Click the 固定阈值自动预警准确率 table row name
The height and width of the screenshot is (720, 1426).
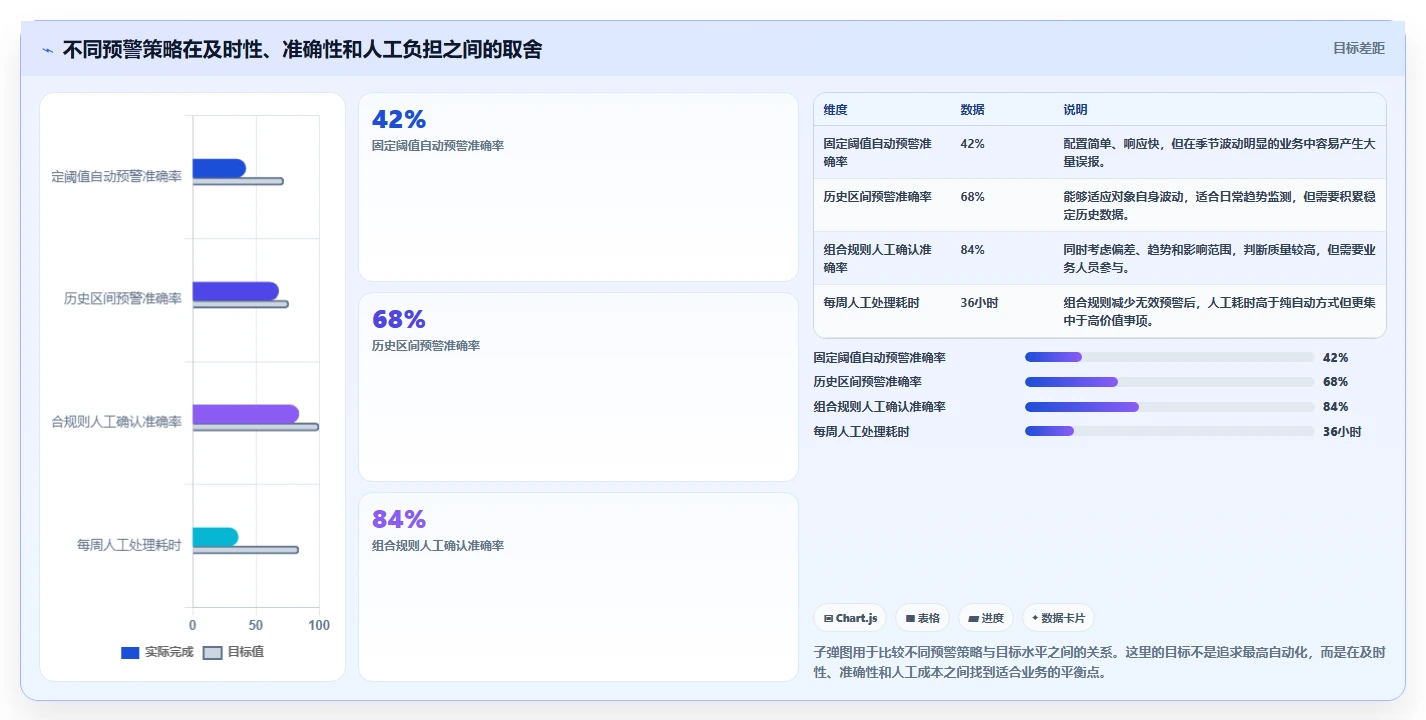tap(878, 152)
